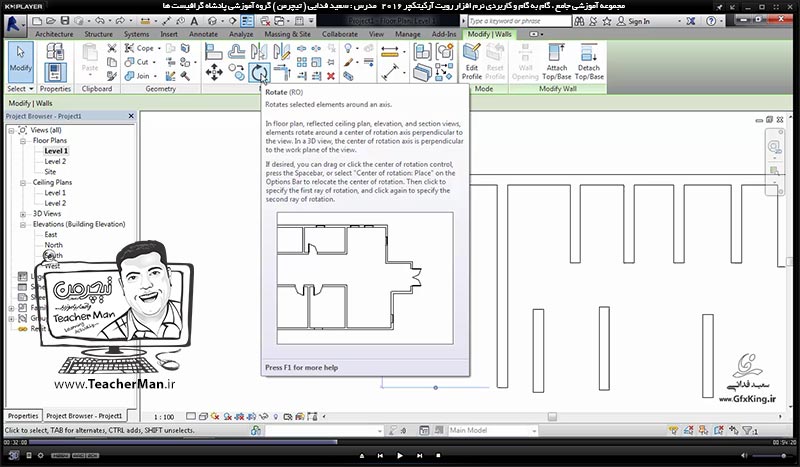
Task: Click Edit Profile icon
Action: [472, 62]
